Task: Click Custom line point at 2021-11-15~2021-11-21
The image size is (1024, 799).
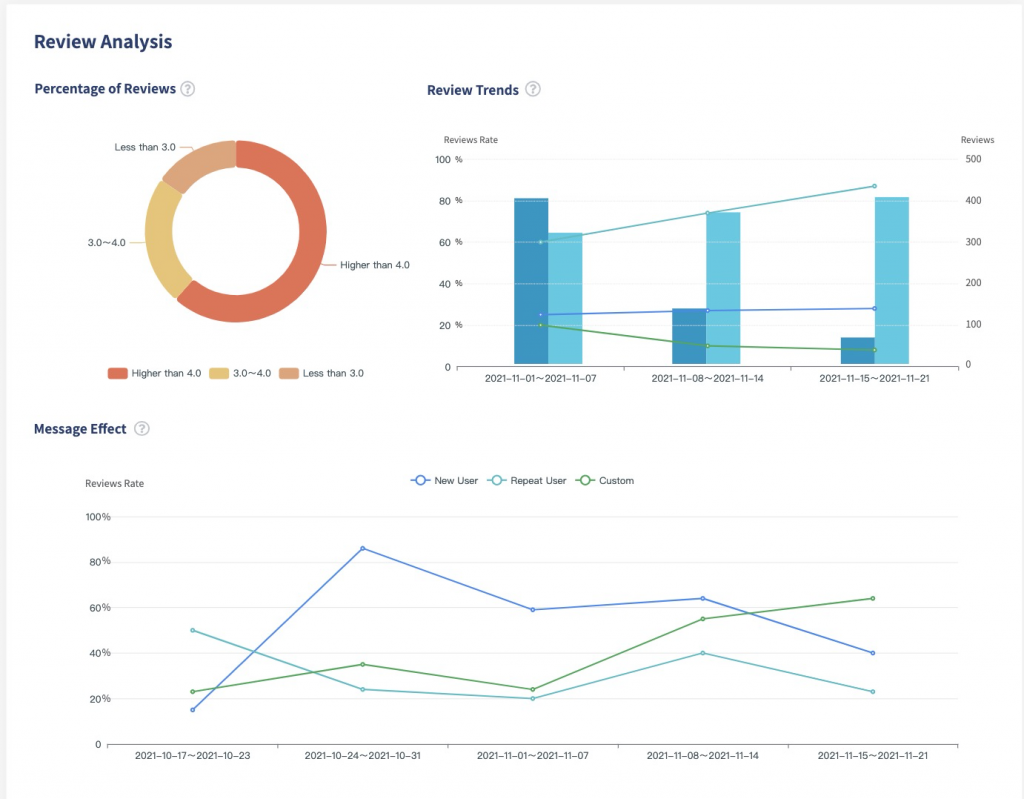Action: tap(873, 599)
